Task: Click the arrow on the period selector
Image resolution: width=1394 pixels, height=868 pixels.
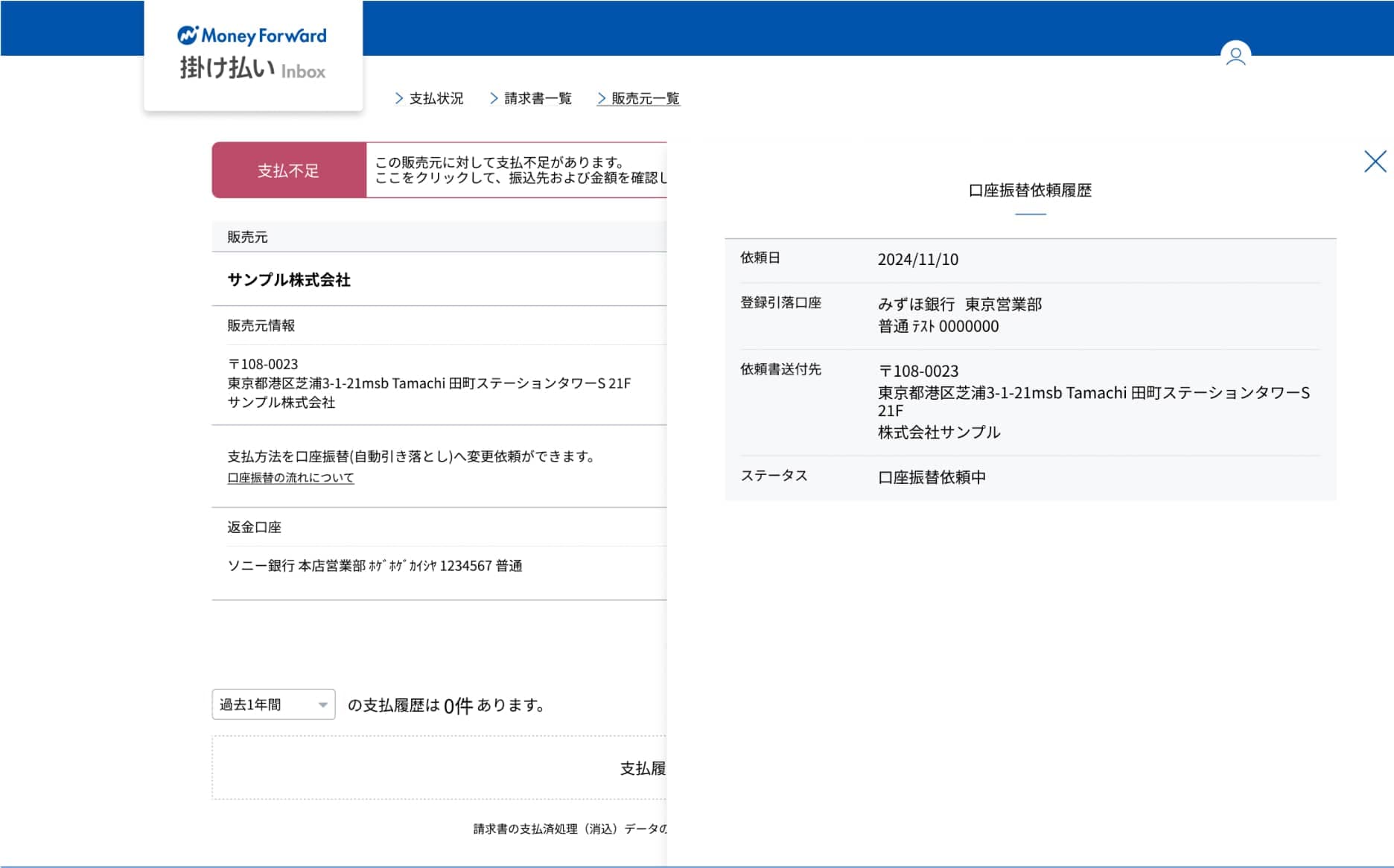Action: click(322, 705)
